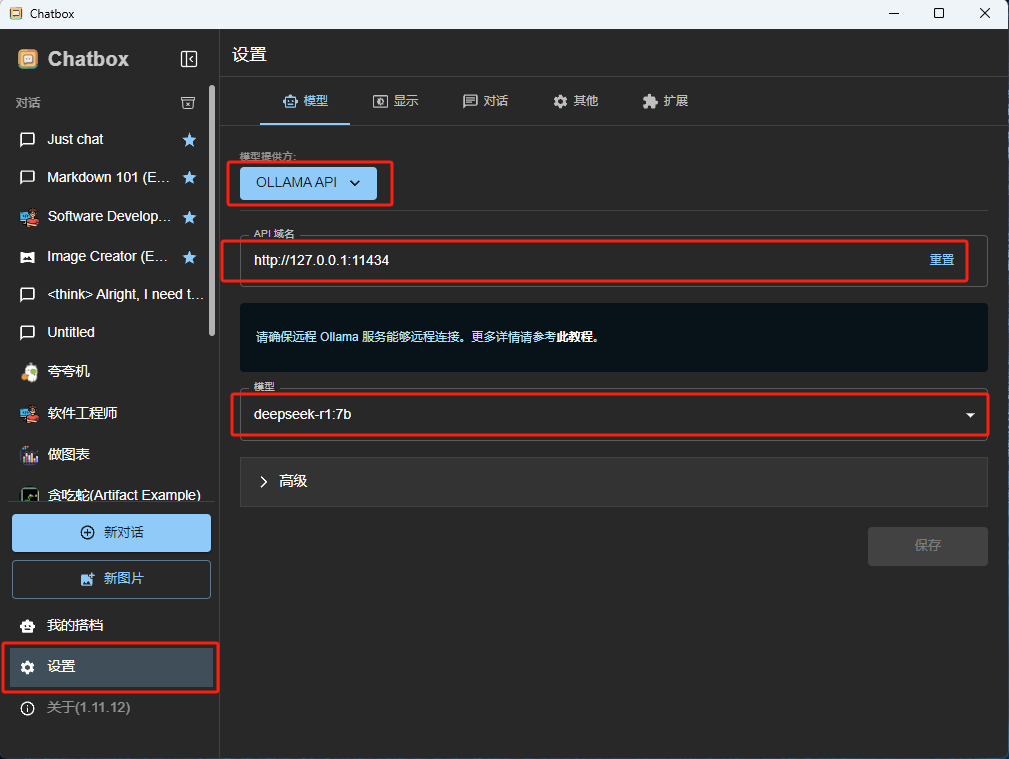Open the deepseek-r1:7b model dropdown
The image size is (1009, 759).
coord(614,415)
